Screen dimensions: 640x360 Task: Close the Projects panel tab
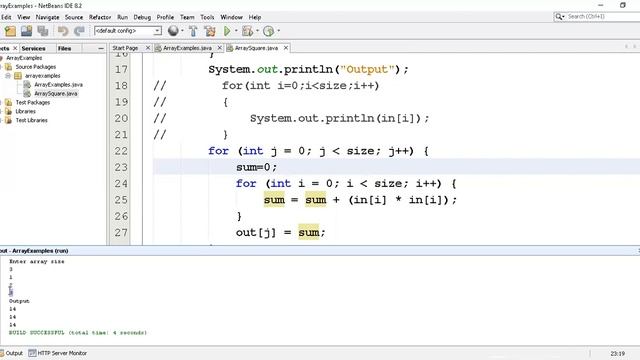click(15, 48)
